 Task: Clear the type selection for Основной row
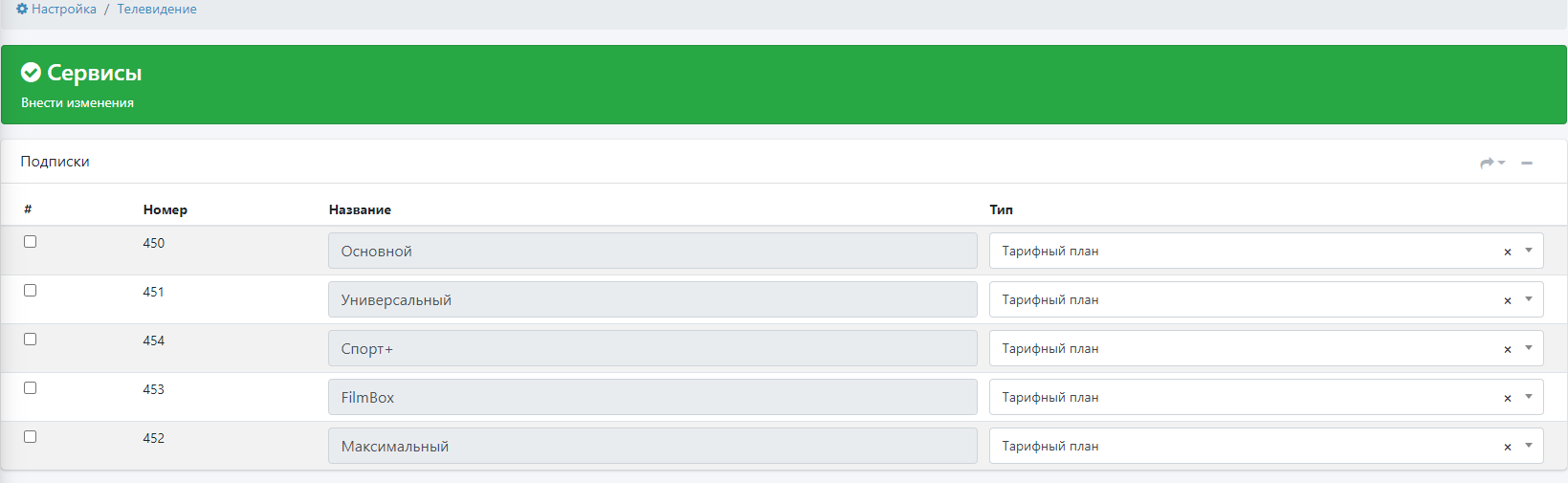tap(1508, 252)
